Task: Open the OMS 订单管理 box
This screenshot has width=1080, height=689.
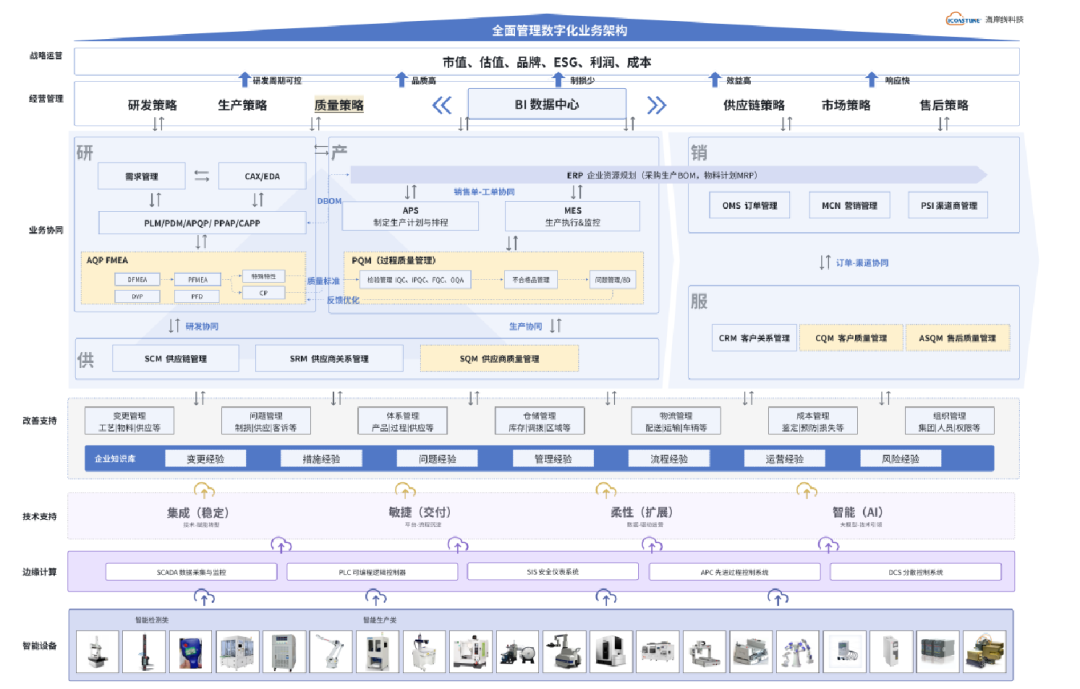Action: (x=749, y=205)
